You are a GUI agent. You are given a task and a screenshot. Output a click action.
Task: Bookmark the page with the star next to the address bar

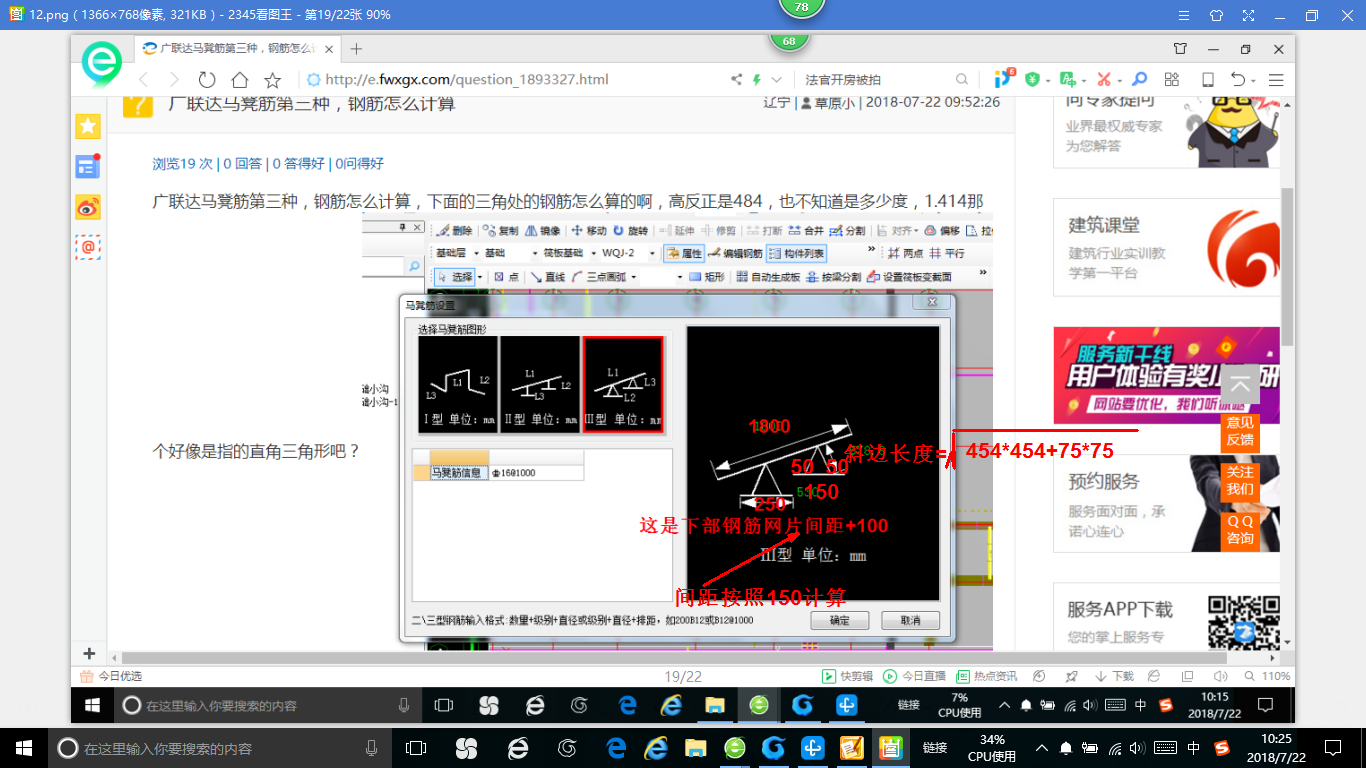tap(272, 80)
